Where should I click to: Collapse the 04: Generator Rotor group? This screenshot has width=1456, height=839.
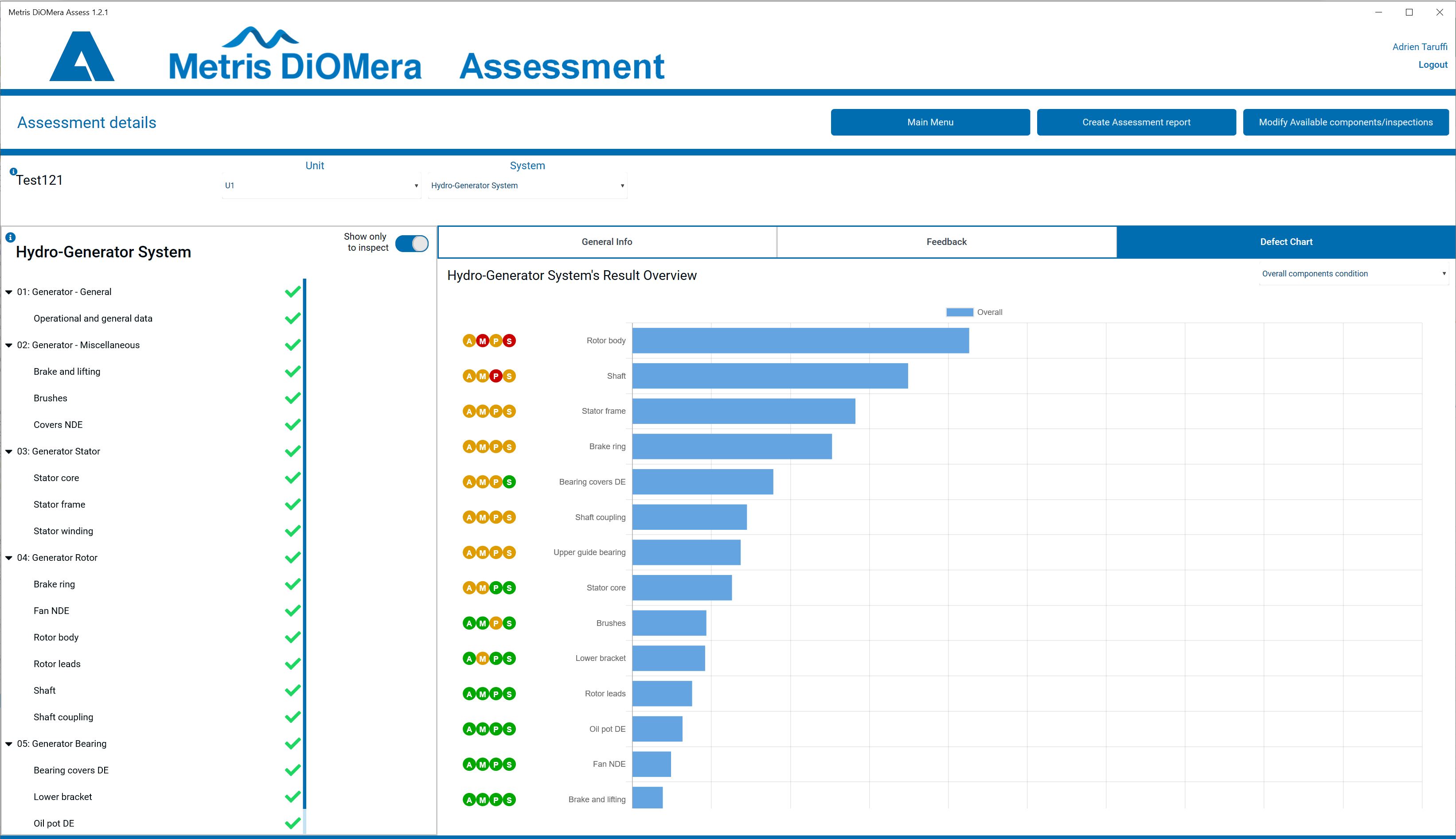9,558
